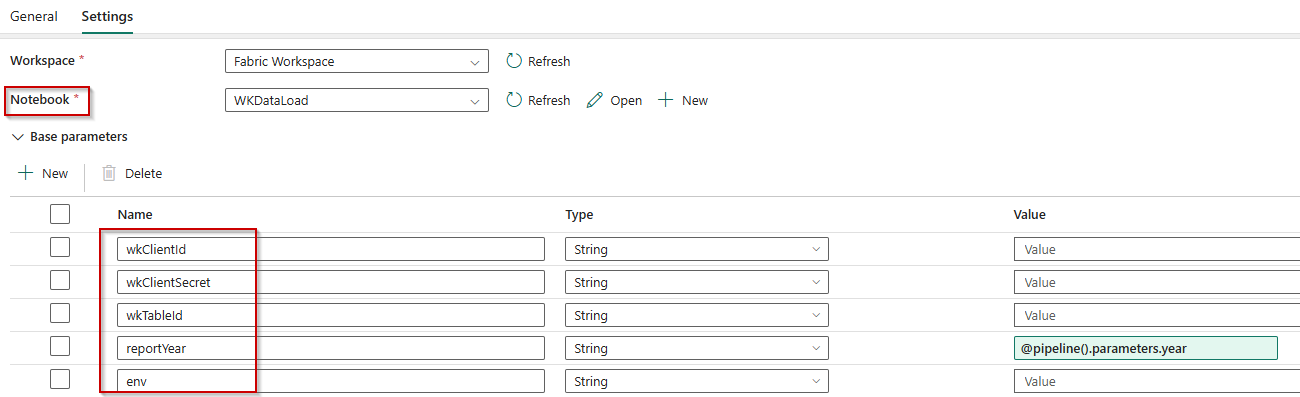Click the reportYear name field
1300x397 pixels.
(x=331, y=348)
